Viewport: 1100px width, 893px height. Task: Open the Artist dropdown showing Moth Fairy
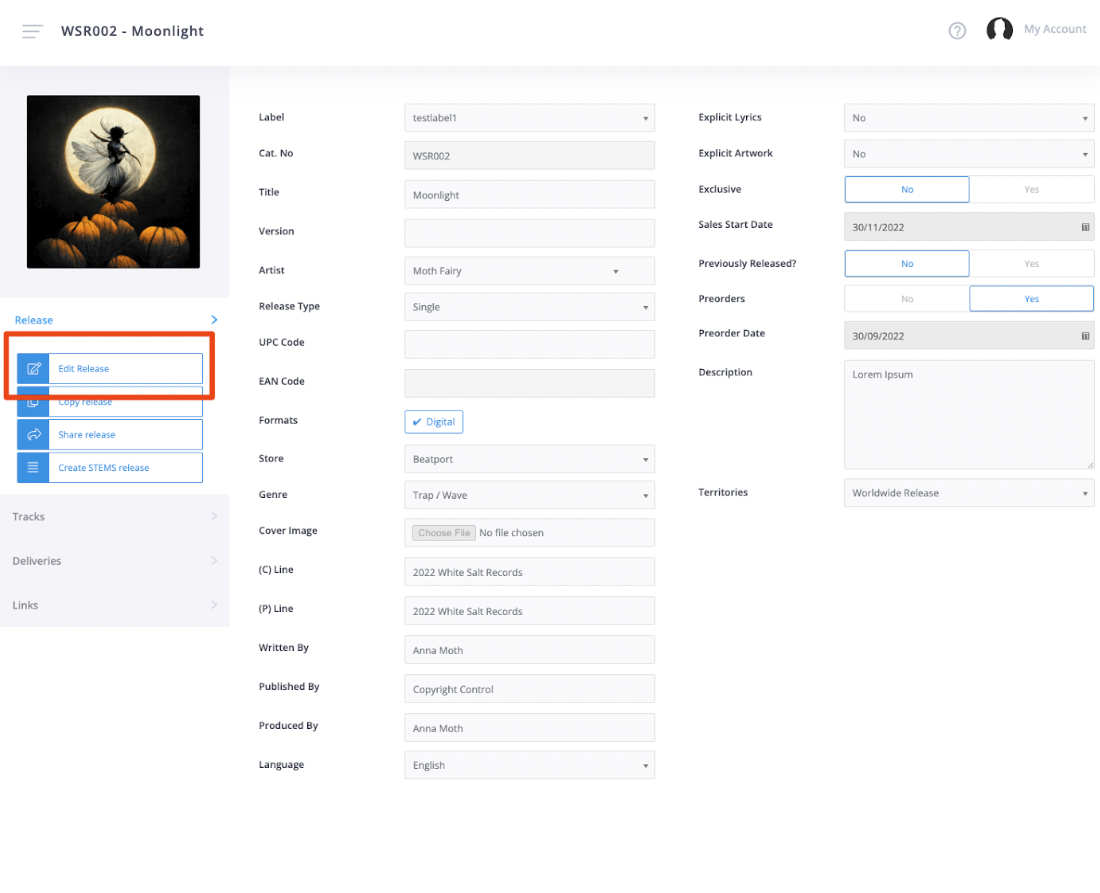pyautogui.click(x=530, y=271)
